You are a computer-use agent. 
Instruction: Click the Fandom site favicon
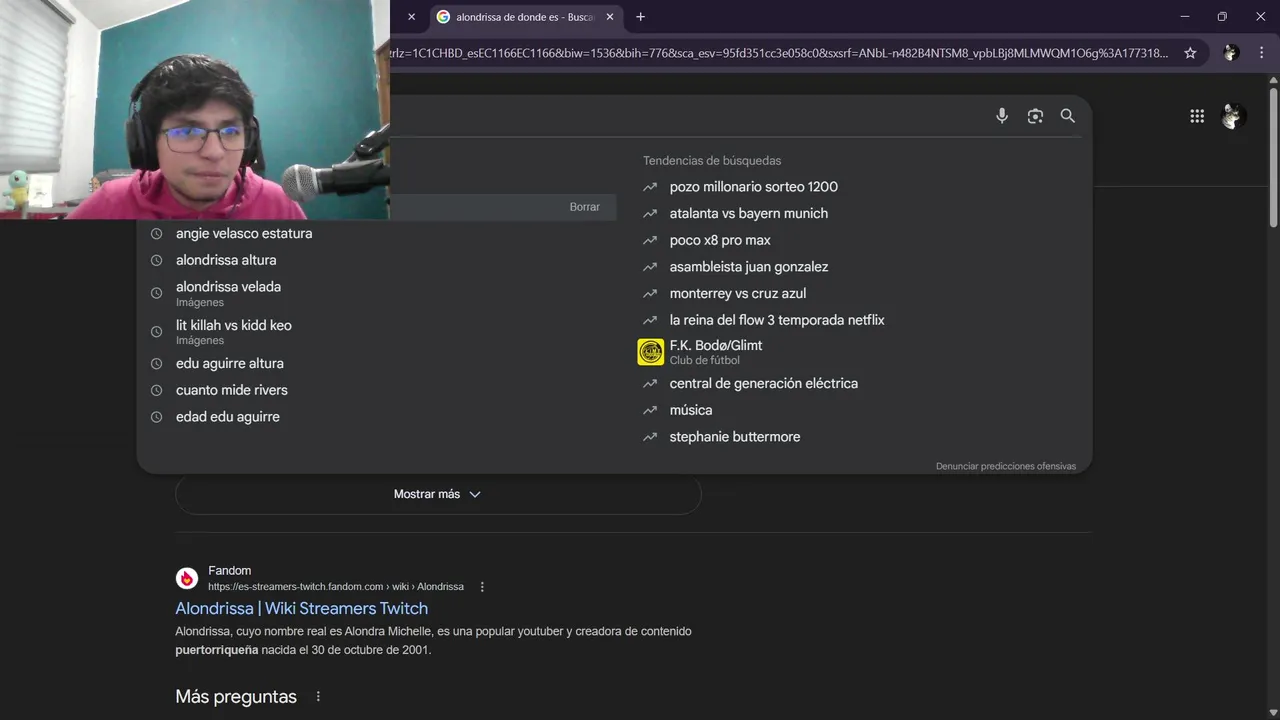pos(187,578)
